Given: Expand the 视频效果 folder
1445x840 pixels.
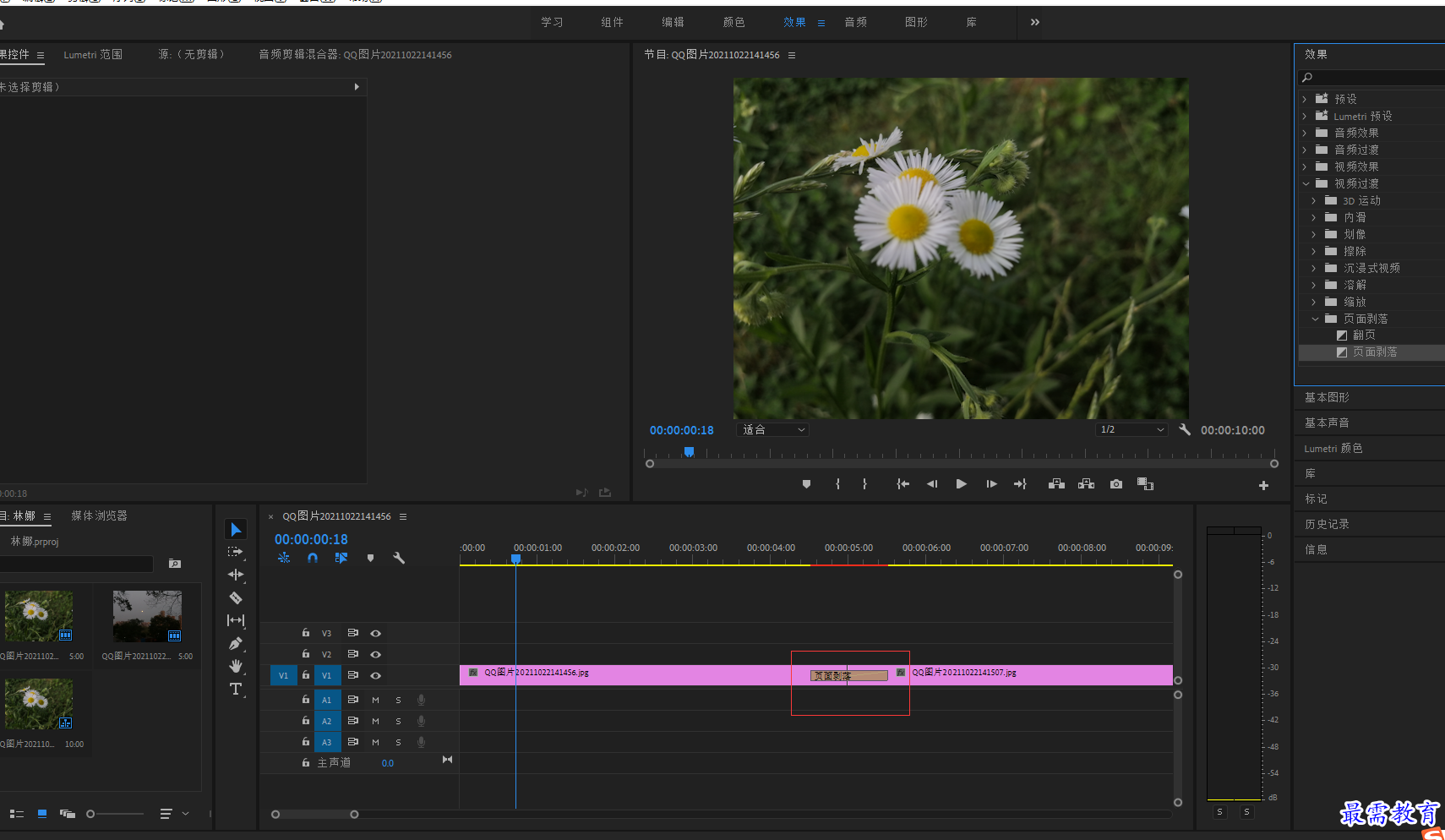Looking at the screenshot, I should [x=1305, y=166].
